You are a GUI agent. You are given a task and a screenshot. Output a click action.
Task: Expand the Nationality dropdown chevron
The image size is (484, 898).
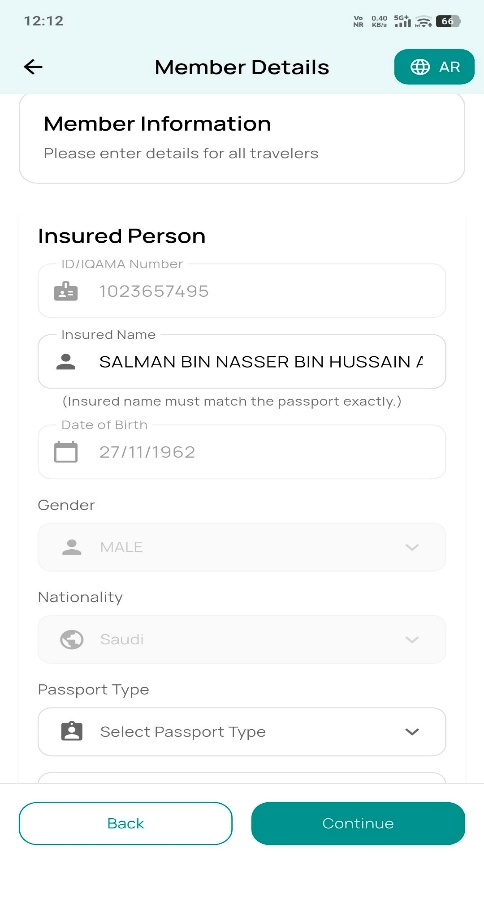point(412,639)
